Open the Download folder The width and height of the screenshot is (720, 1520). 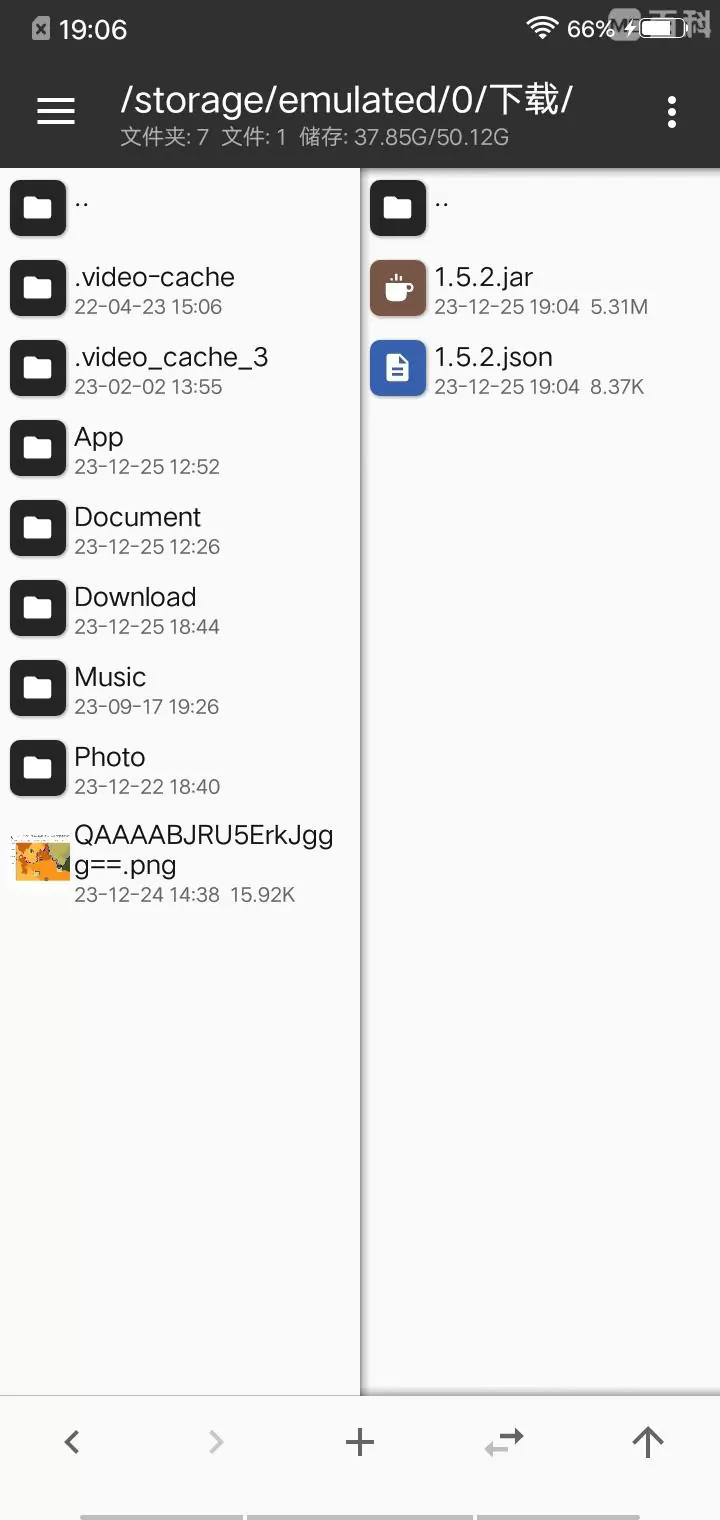tap(180, 608)
